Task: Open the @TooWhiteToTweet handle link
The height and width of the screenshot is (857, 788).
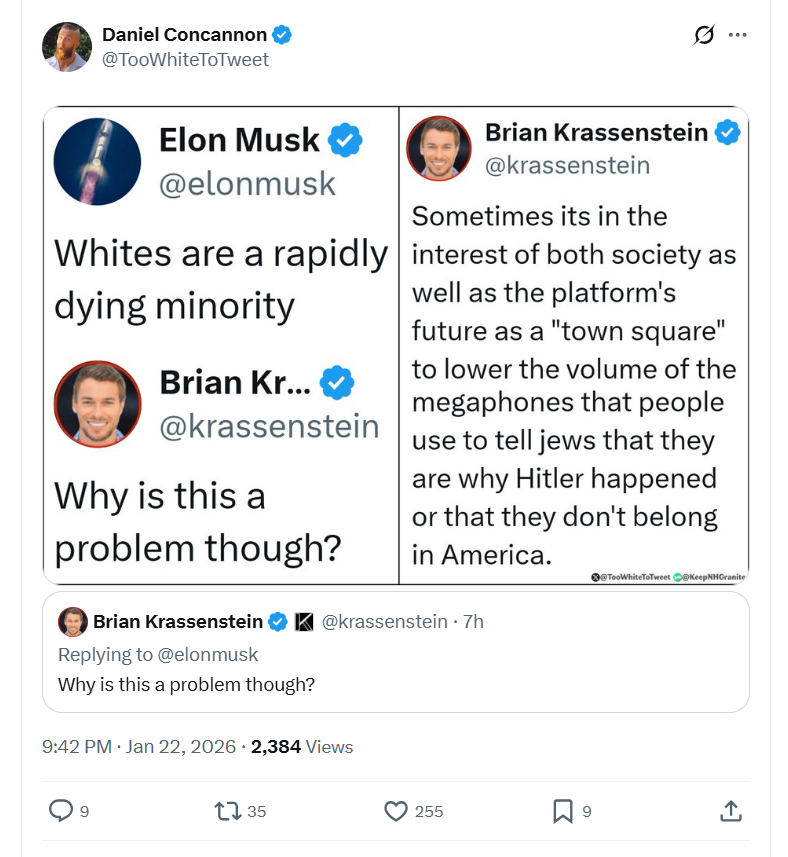Action: click(185, 60)
